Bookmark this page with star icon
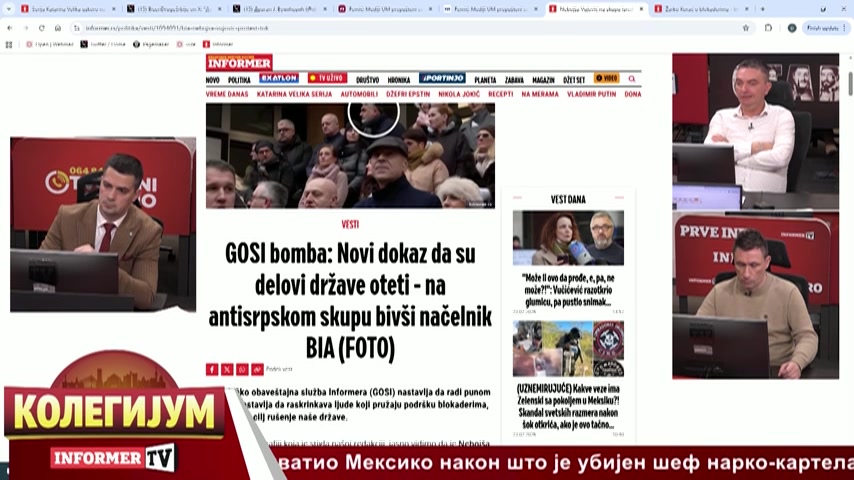 (745, 28)
